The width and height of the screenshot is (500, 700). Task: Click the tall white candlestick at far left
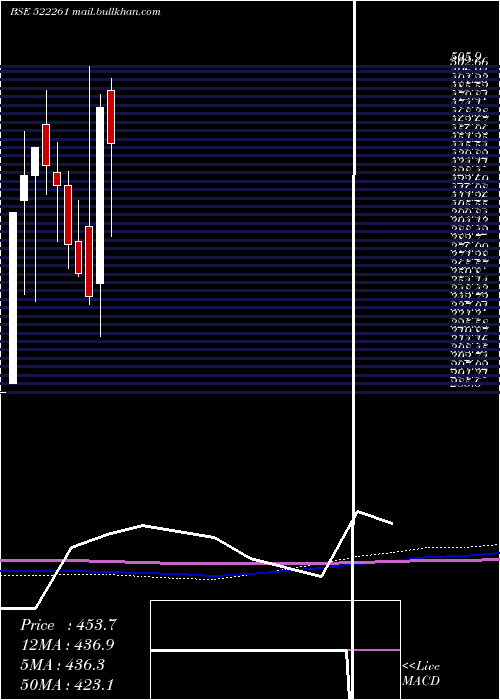(x=13, y=298)
